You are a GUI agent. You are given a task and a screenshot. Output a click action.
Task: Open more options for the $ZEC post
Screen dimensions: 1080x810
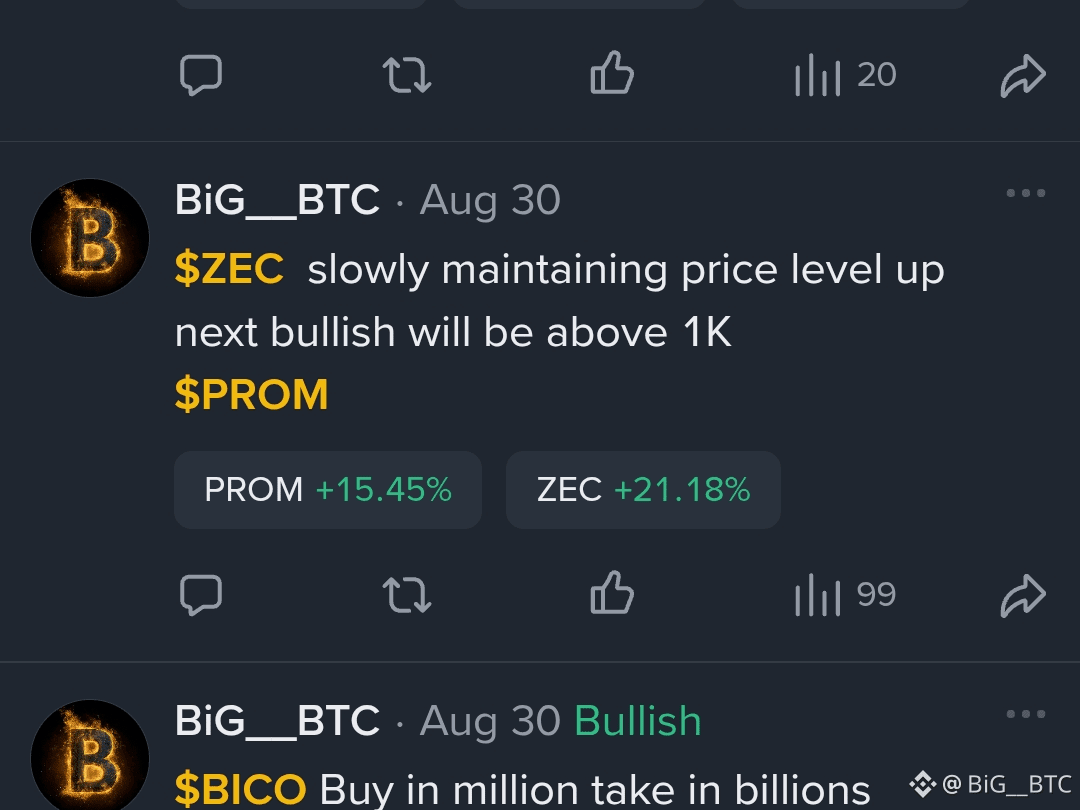[x=1026, y=193]
